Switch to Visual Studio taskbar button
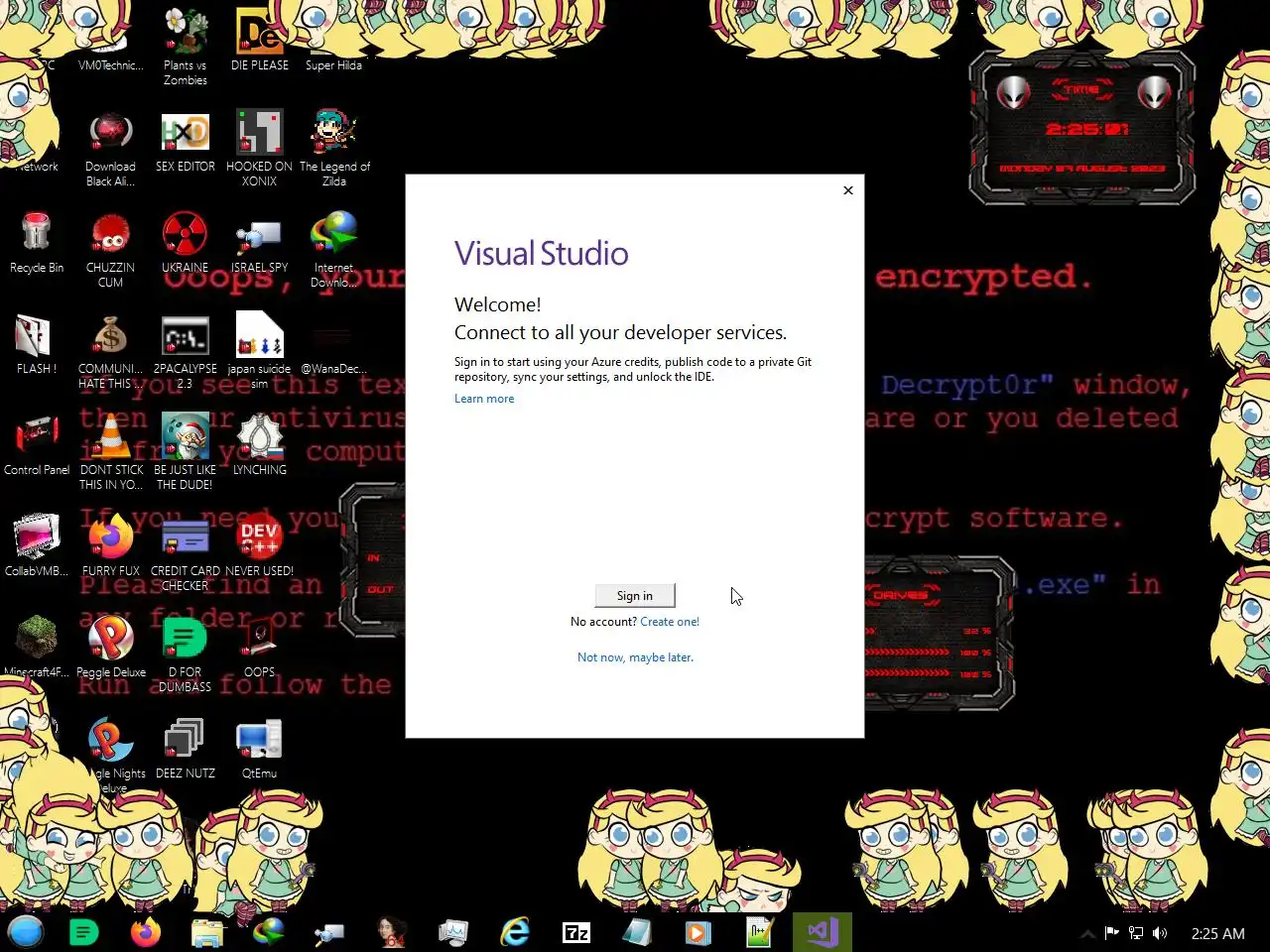 [823, 932]
